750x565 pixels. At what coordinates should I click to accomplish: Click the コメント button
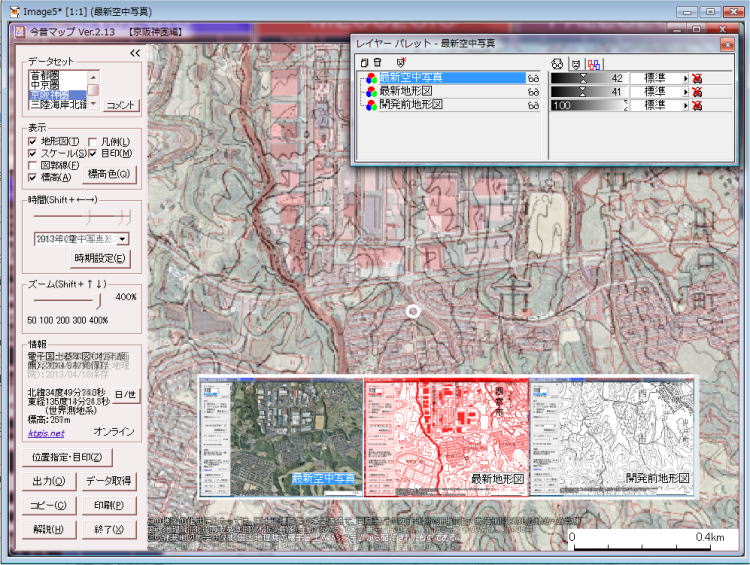tap(121, 105)
